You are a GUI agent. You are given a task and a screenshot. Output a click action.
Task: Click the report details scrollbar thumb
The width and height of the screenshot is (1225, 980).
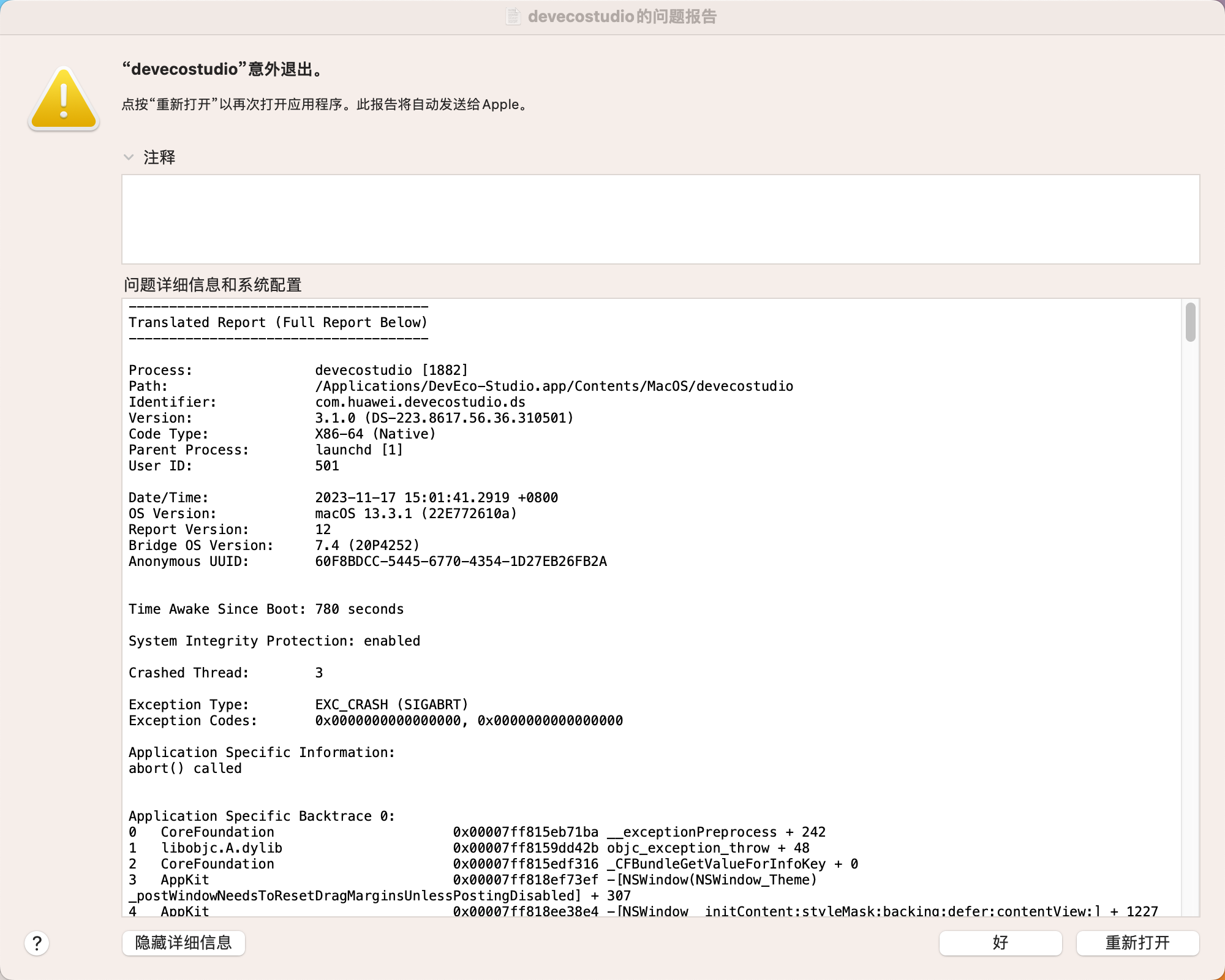coord(1190,322)
